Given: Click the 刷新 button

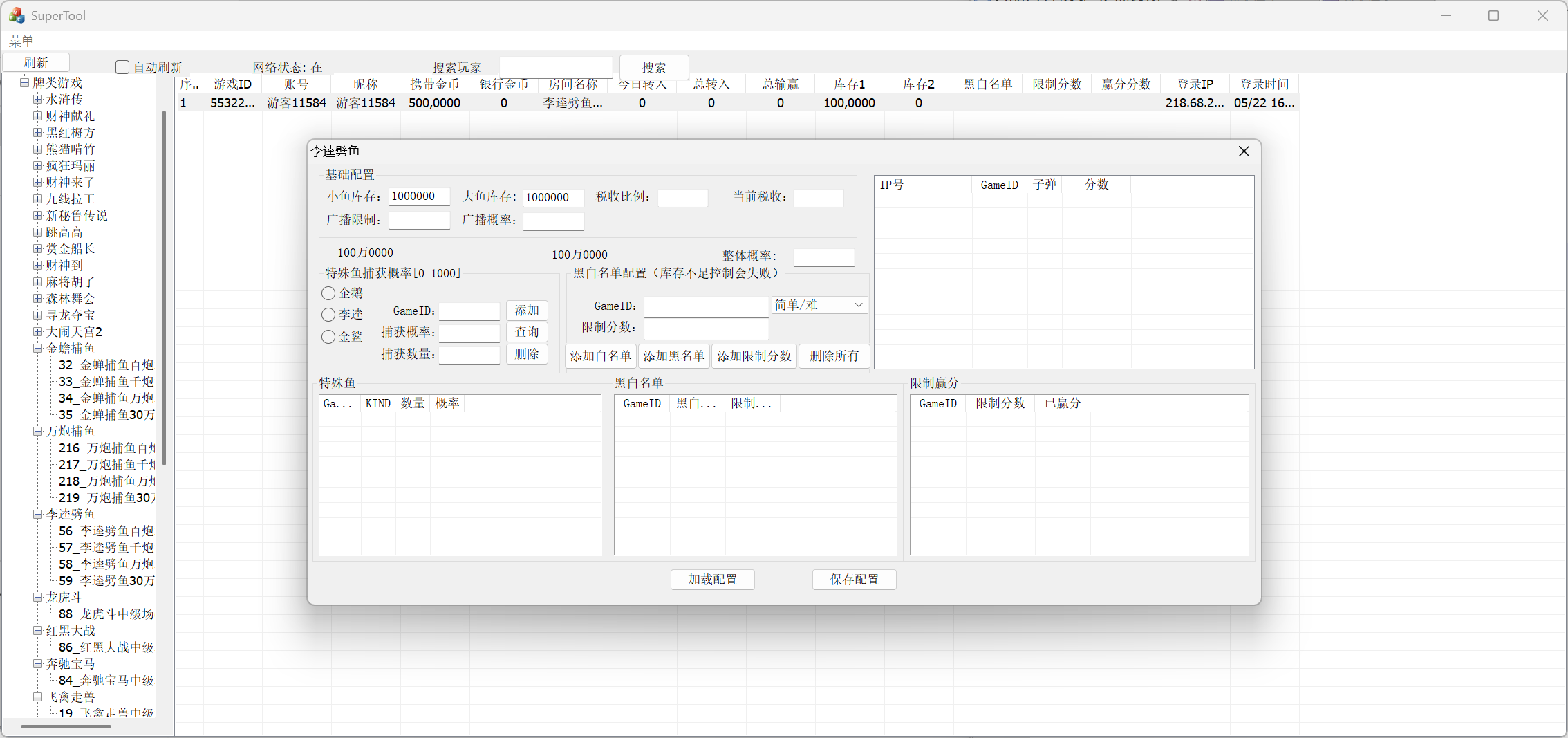Looking at the screenshot, I should (x=36, y=63).
